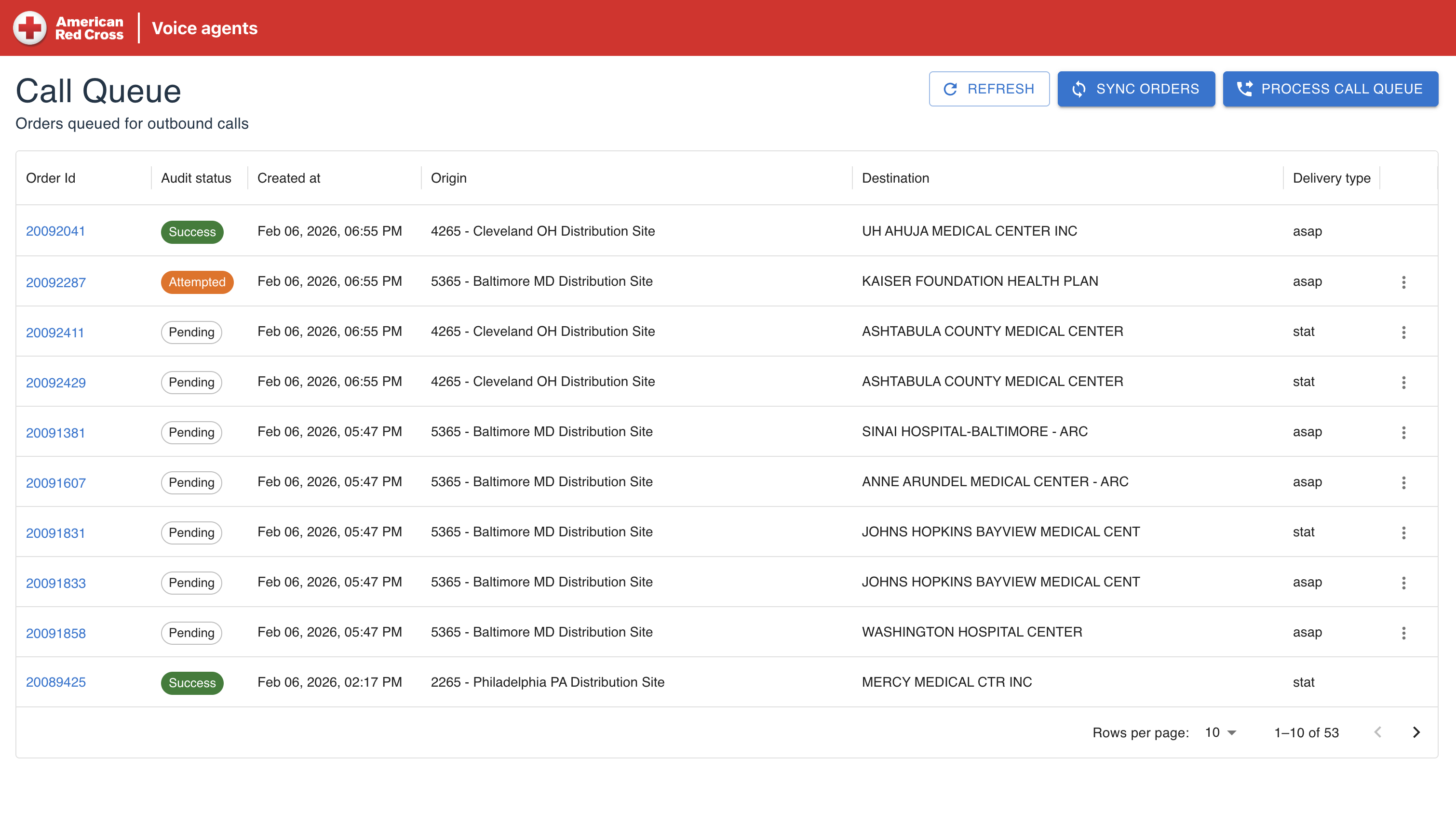Click the Attempted status badge

[197, 282]
